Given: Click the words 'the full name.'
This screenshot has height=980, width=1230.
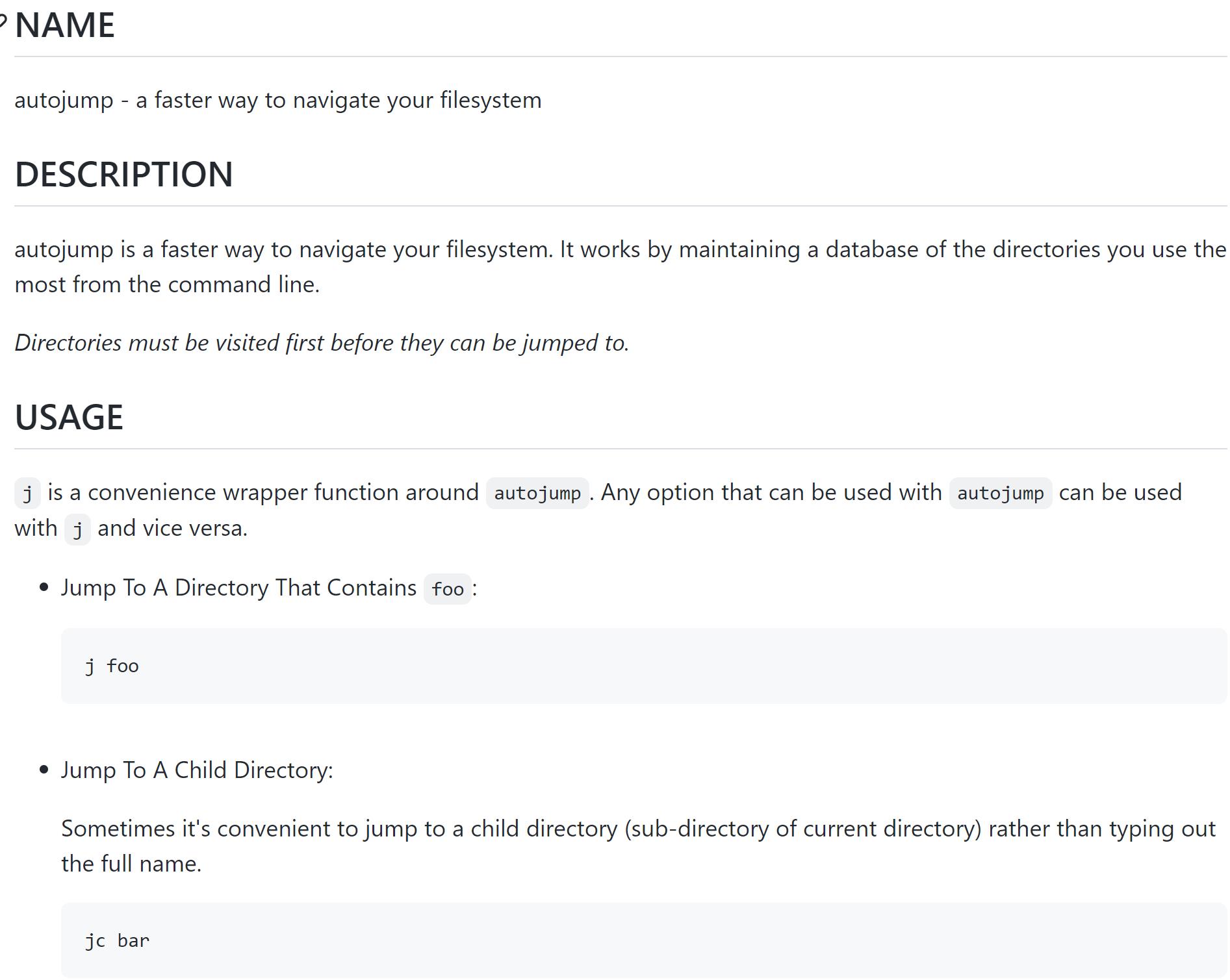Looking at the screenshot, I should tap(131, 864).
